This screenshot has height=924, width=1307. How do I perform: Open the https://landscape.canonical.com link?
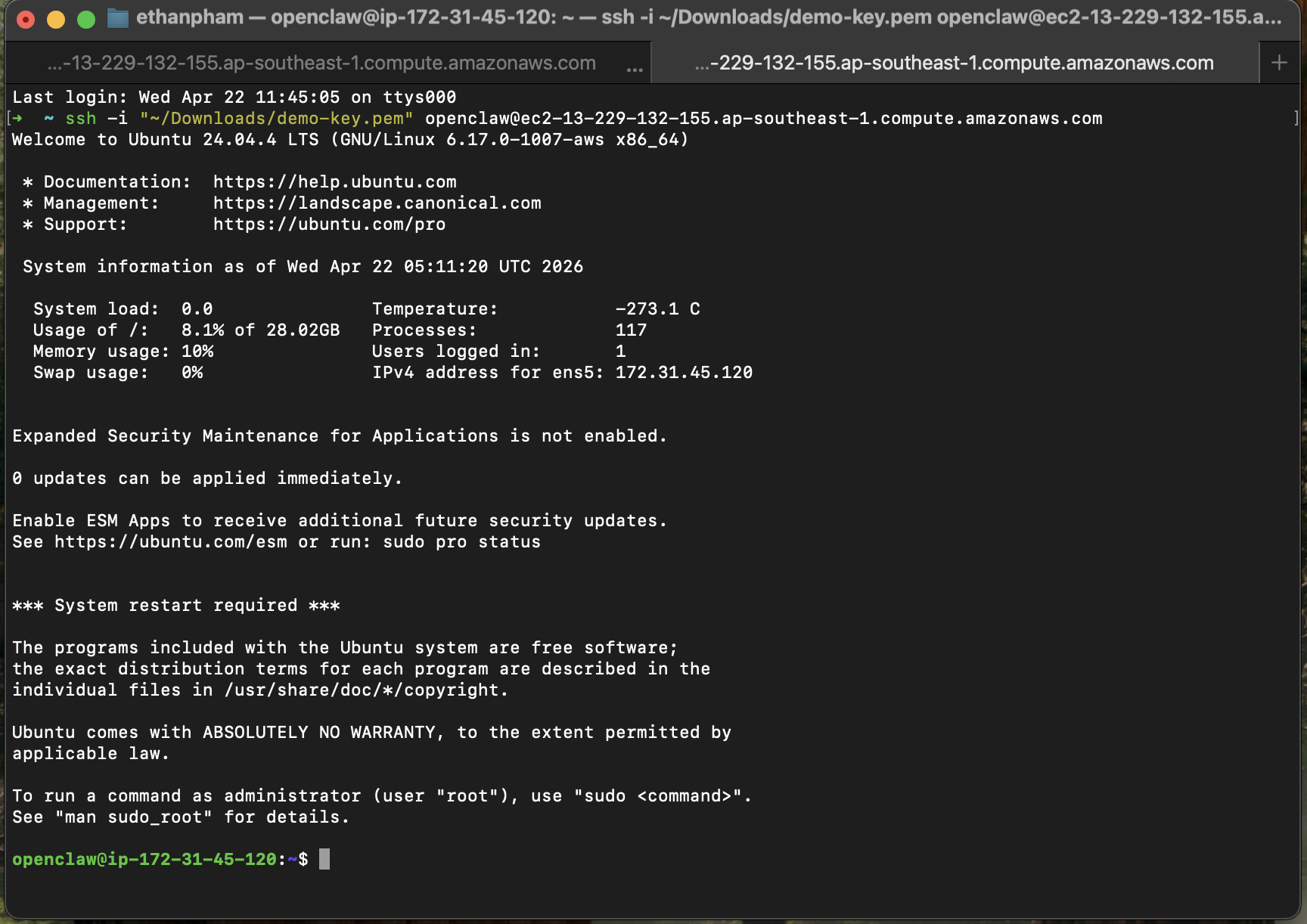[x=377, y=203]
